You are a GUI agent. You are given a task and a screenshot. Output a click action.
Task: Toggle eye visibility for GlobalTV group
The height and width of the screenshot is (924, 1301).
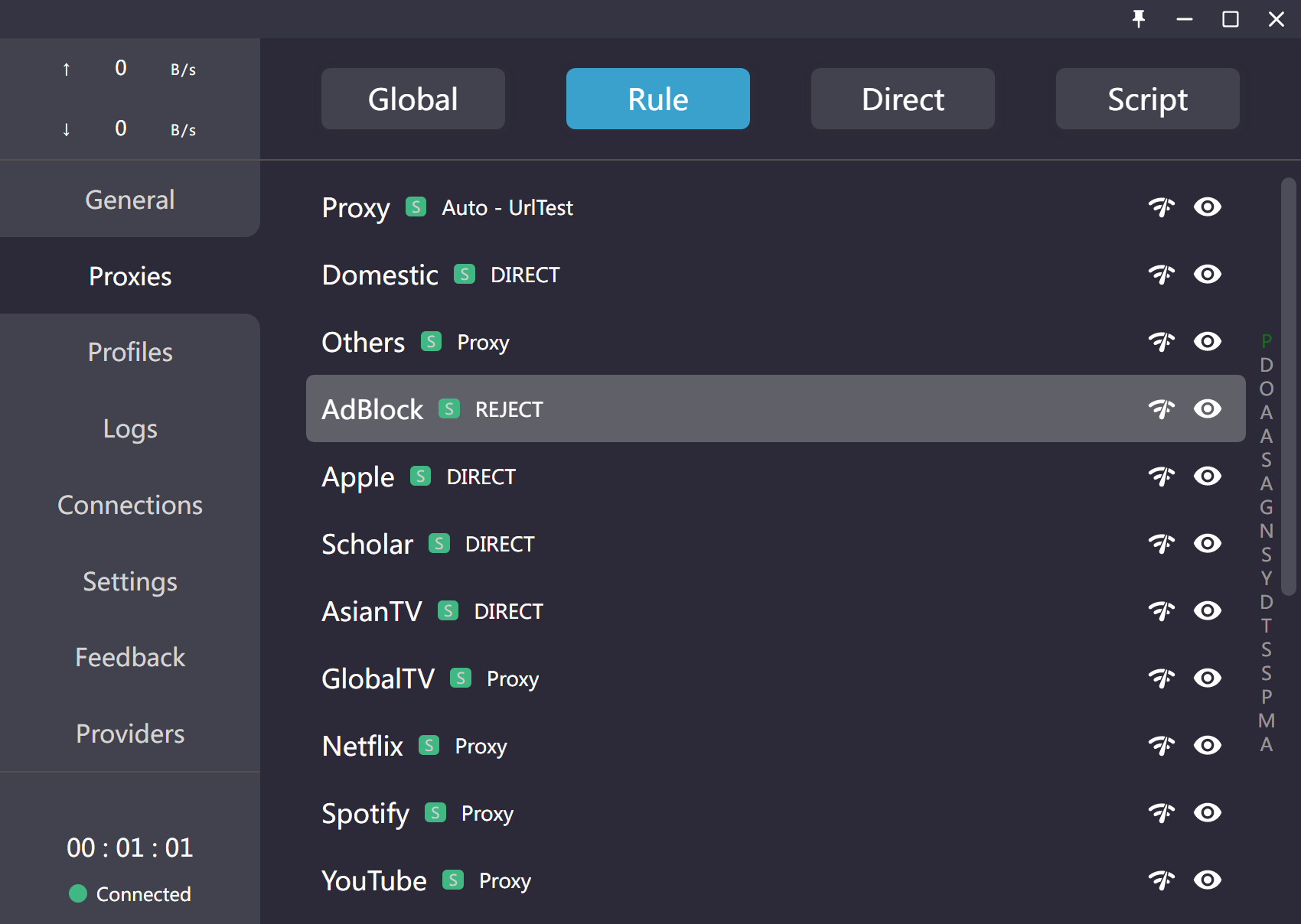1208,678
